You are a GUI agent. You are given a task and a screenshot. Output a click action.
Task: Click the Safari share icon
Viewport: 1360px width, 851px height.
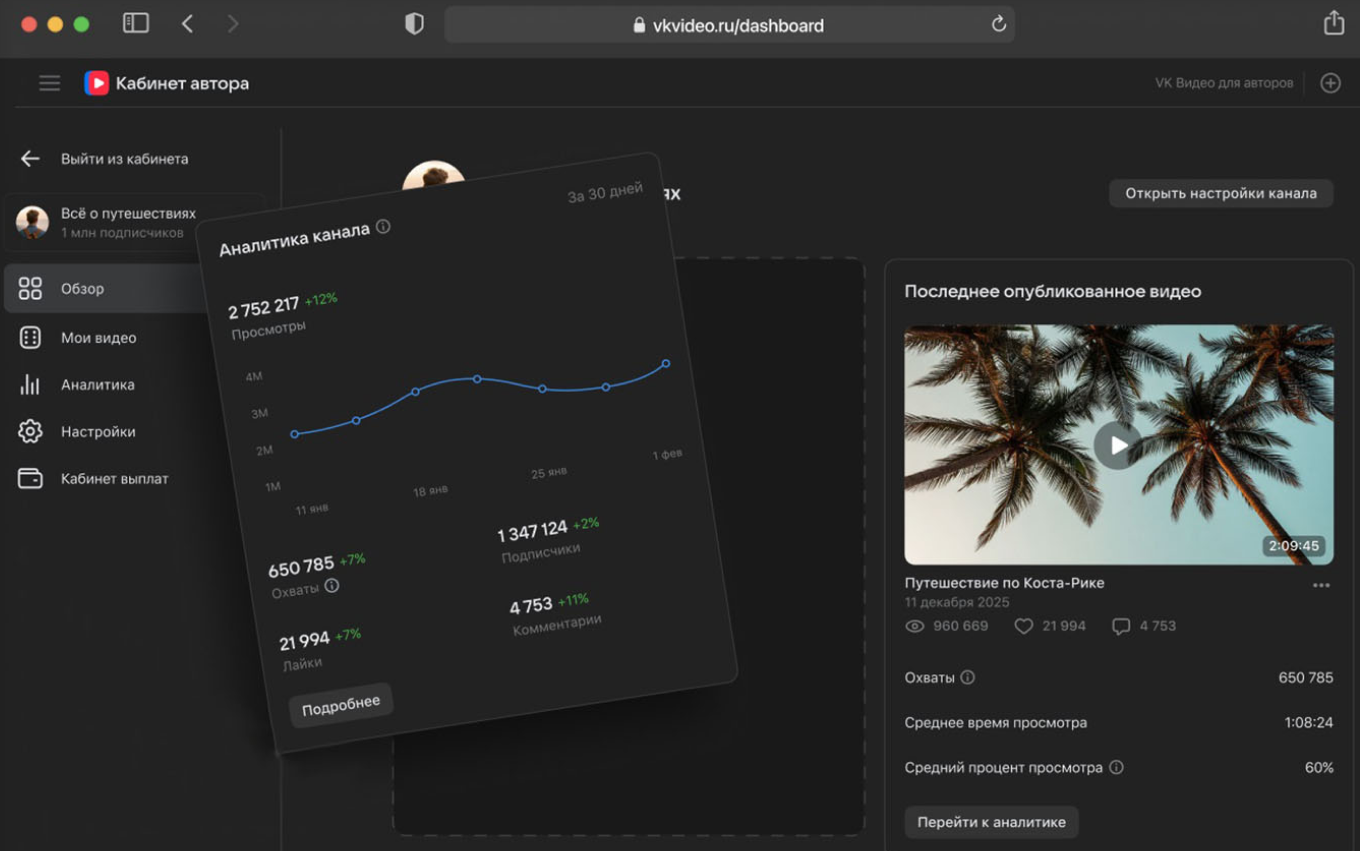1333,24
